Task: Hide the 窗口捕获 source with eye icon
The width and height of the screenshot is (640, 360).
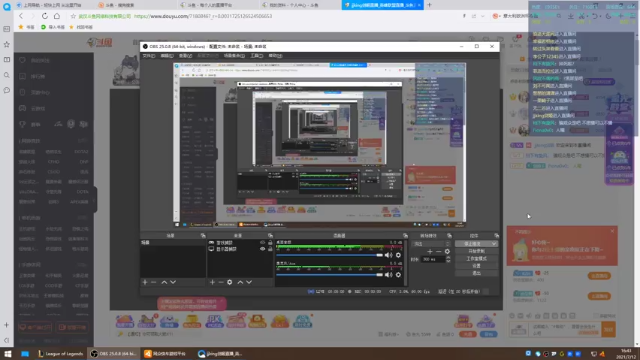Action: coord(262,242)
